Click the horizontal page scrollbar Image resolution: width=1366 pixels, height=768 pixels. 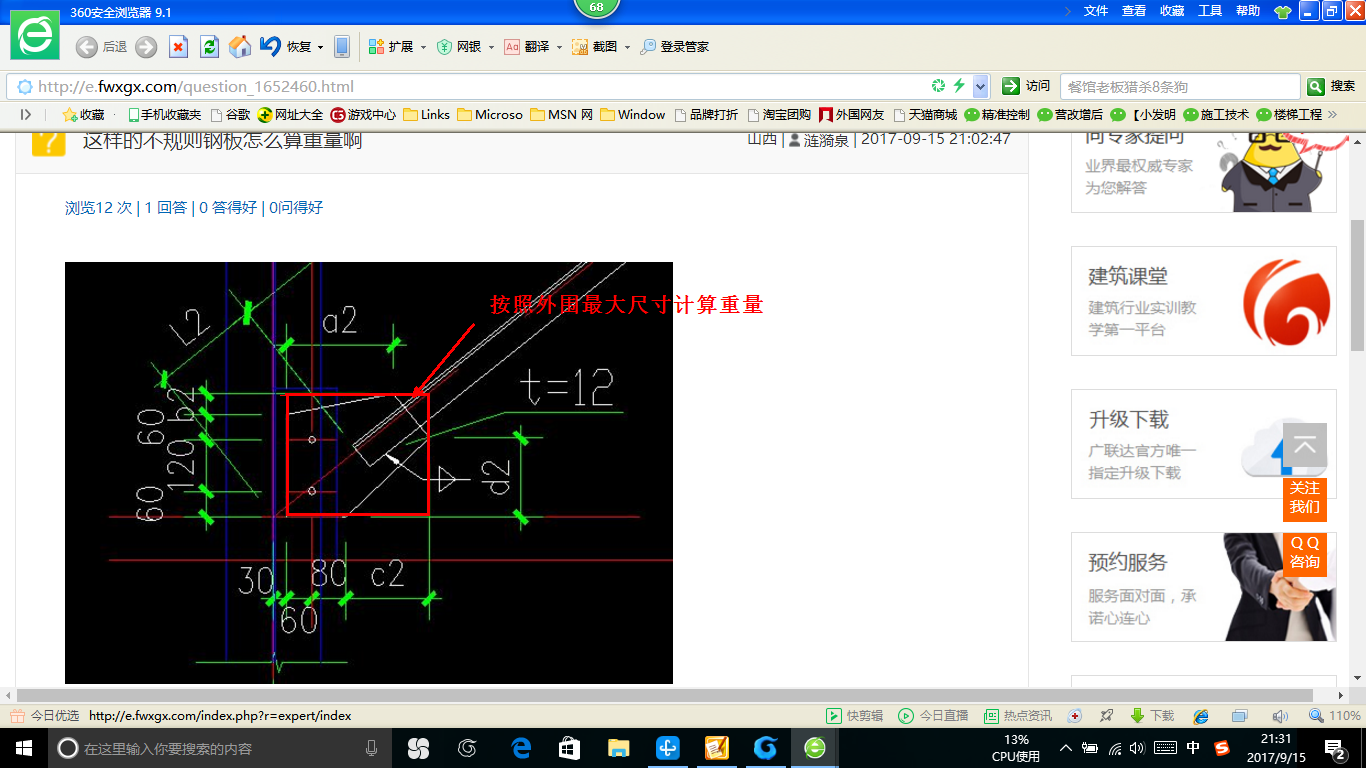(x=664, y=695)
